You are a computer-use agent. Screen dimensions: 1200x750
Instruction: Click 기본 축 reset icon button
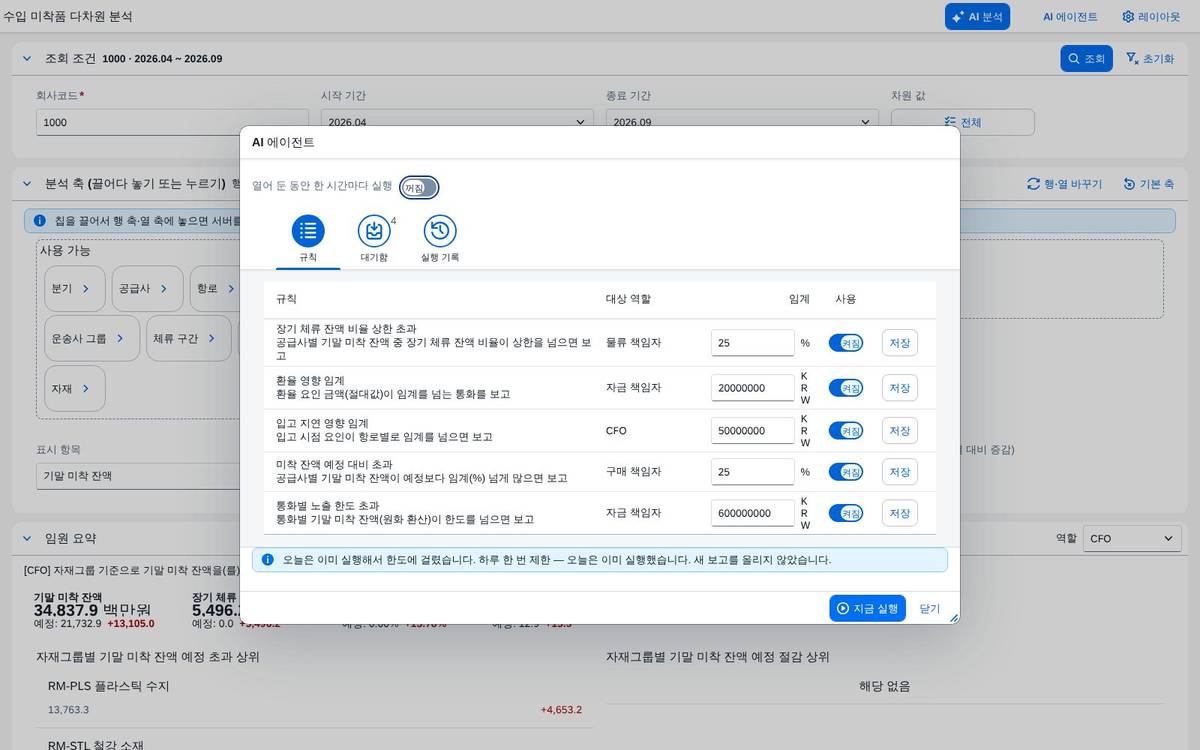click(1148, 184)
